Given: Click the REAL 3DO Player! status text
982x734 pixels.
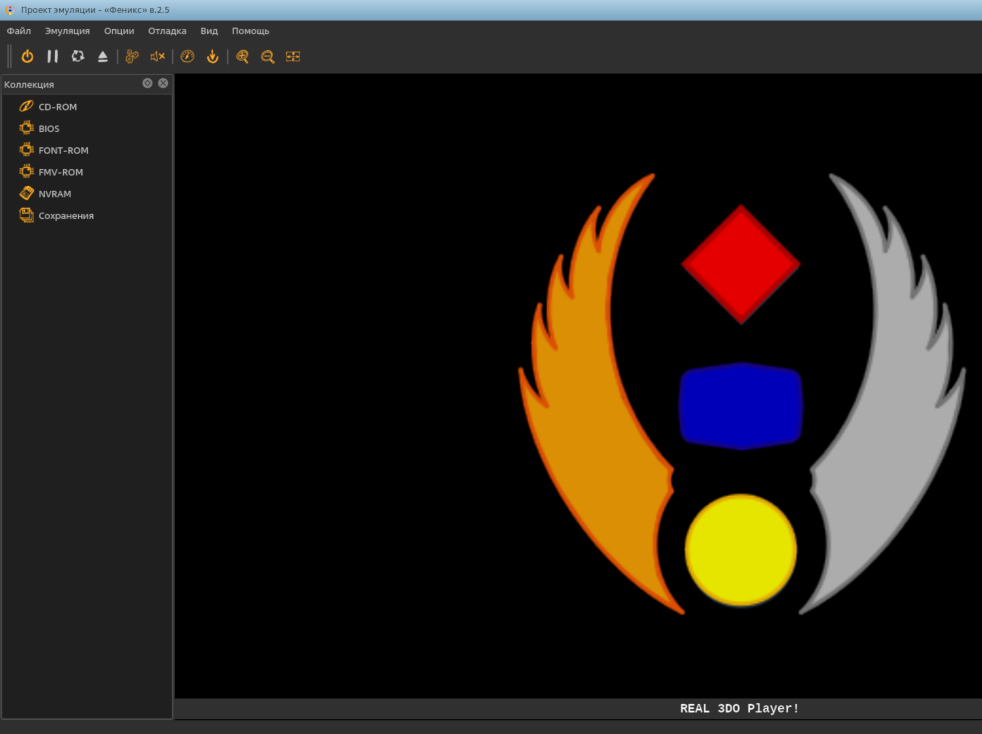Looking at the screenshot, I should tap(740, 708).
